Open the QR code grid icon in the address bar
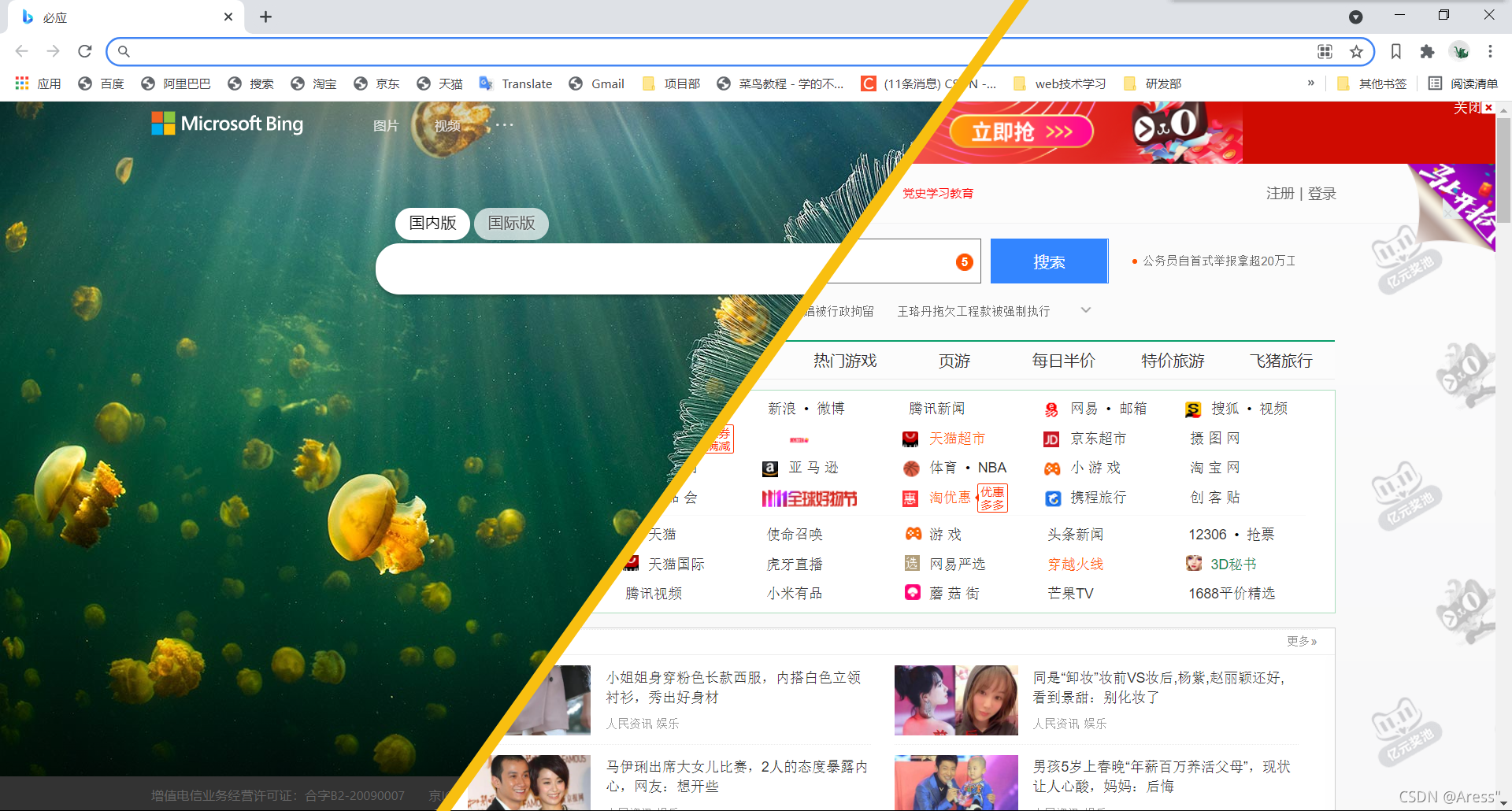Viewport: 1512px width, 811px height. (x=1325, y=51)
